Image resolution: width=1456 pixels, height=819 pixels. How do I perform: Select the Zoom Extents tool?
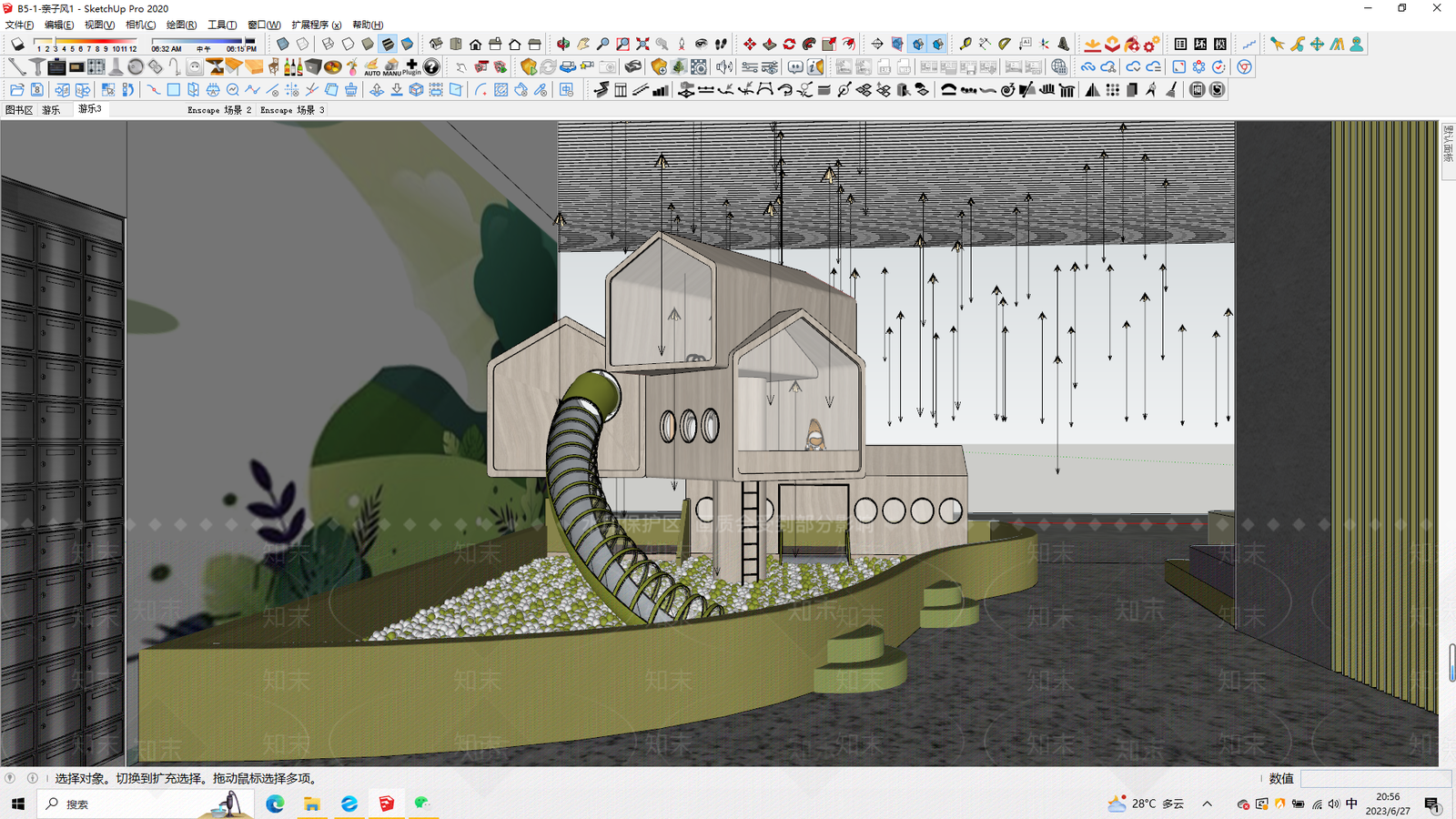click(642, 44)
